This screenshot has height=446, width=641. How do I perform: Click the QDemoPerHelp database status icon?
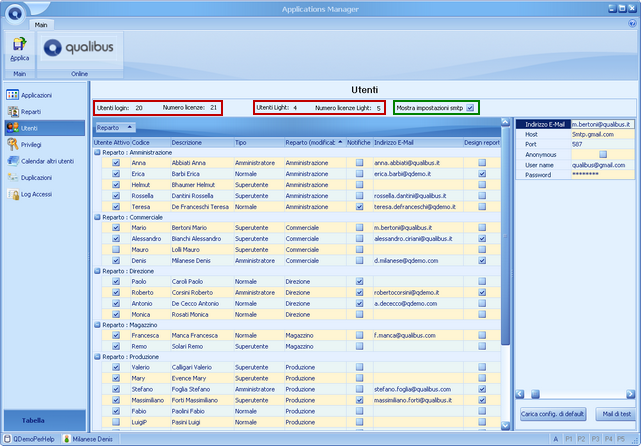[7, 439]
